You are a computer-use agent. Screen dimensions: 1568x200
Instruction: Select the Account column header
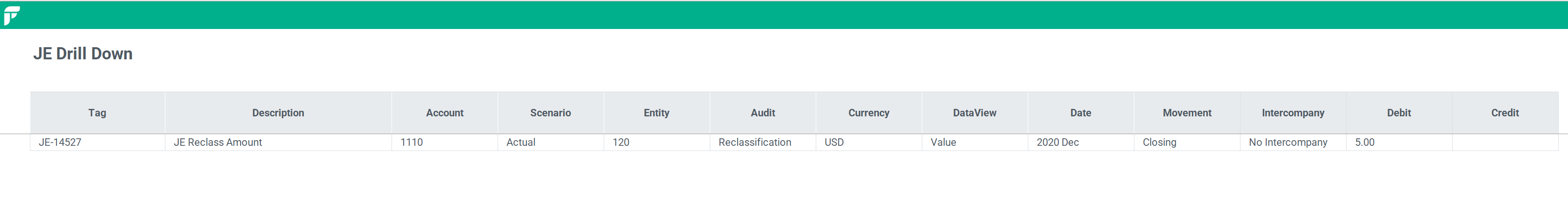click(x=444, y=113)
